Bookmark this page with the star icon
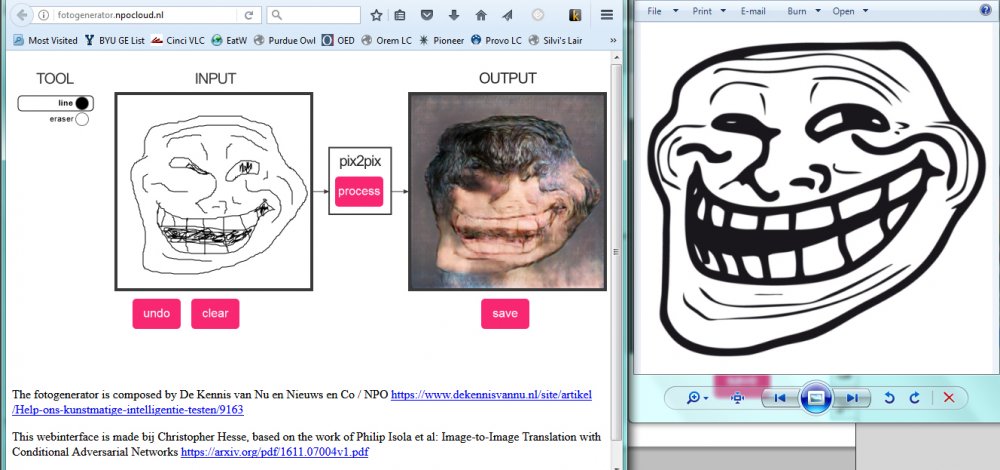The height and width of the screenshot is (470, 1000). 376,15
